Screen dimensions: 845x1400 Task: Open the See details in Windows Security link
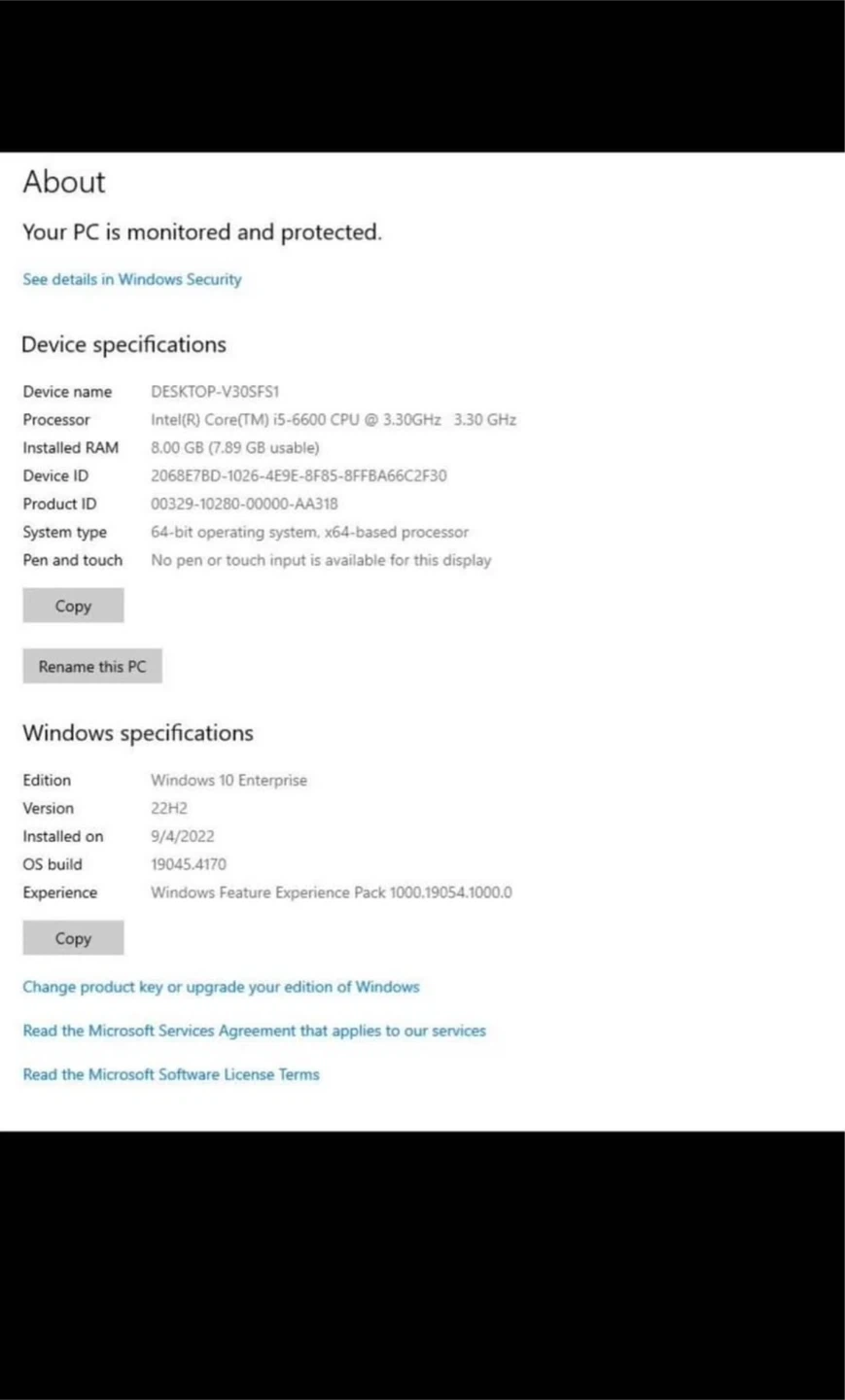132,279
